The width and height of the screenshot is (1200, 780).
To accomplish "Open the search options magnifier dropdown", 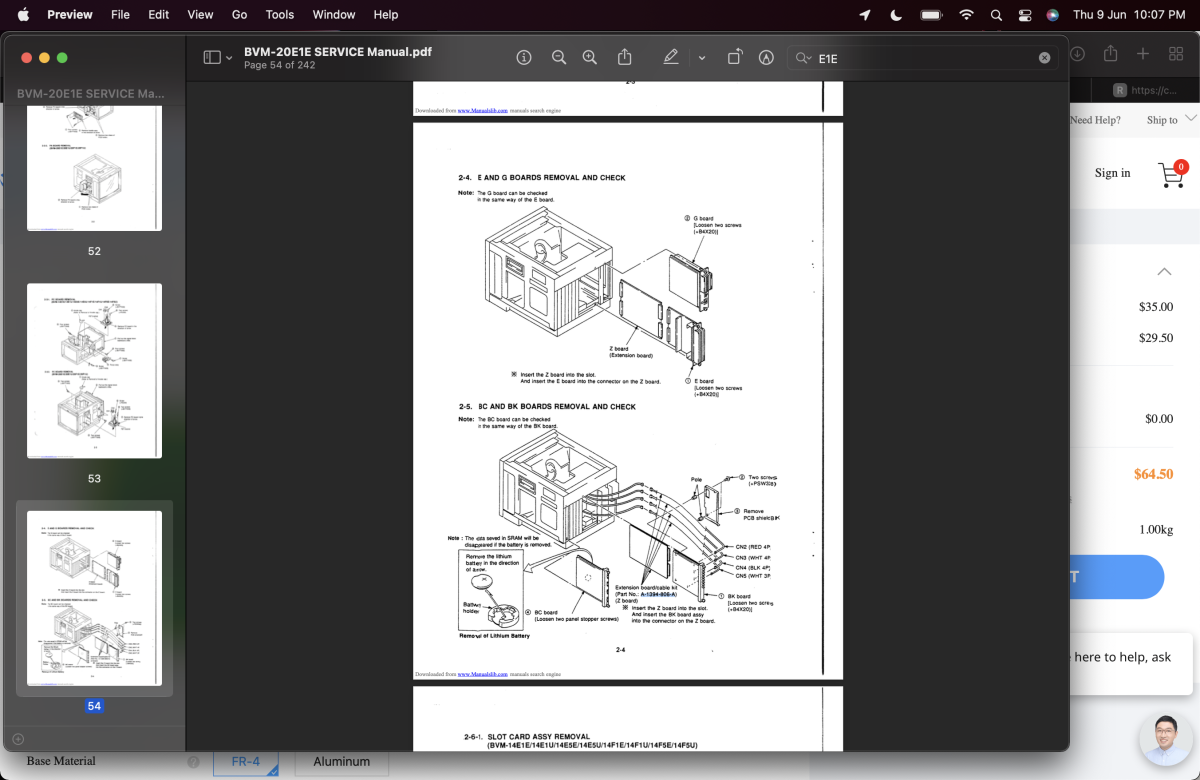I will pos(803,58).
